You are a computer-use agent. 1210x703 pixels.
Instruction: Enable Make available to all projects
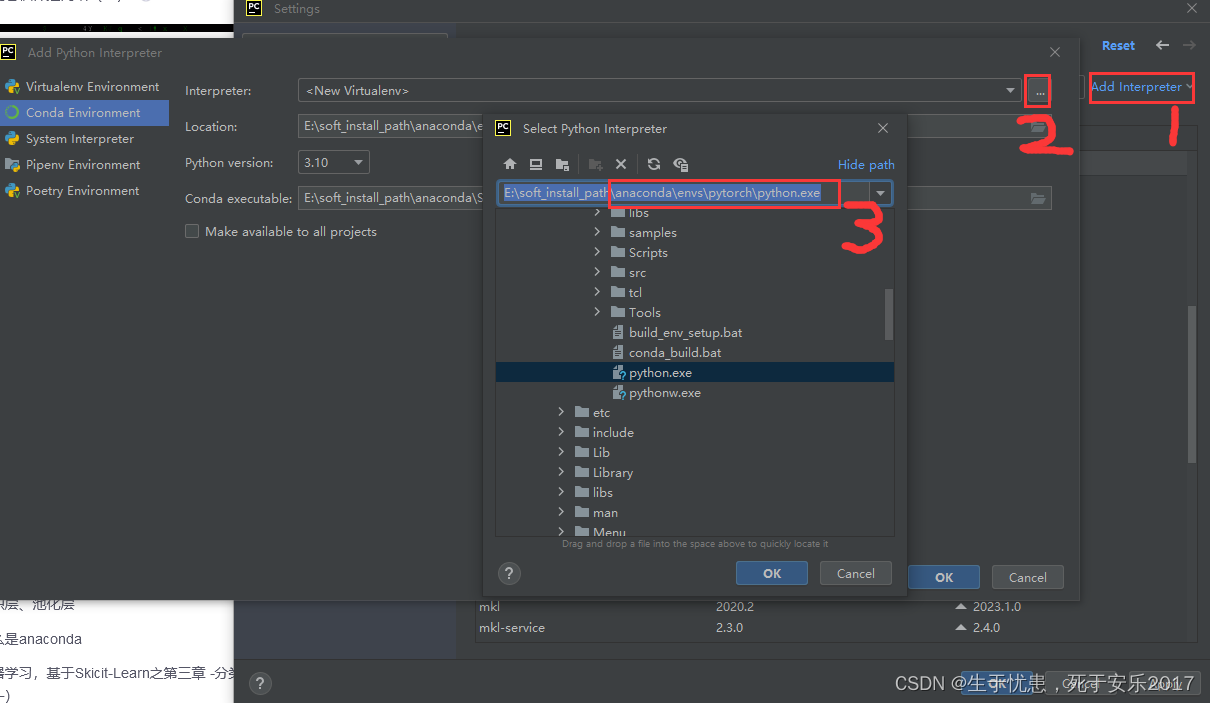192,231
